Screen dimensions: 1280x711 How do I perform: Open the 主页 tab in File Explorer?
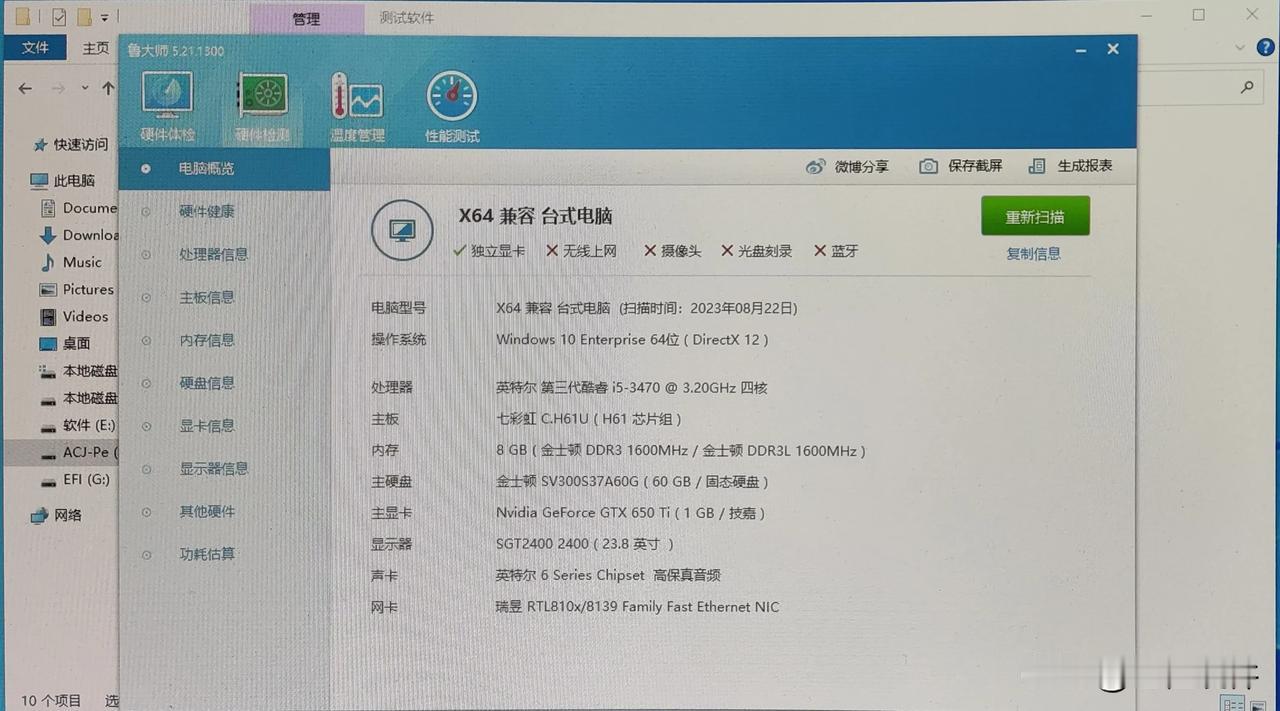click(96, 48)
